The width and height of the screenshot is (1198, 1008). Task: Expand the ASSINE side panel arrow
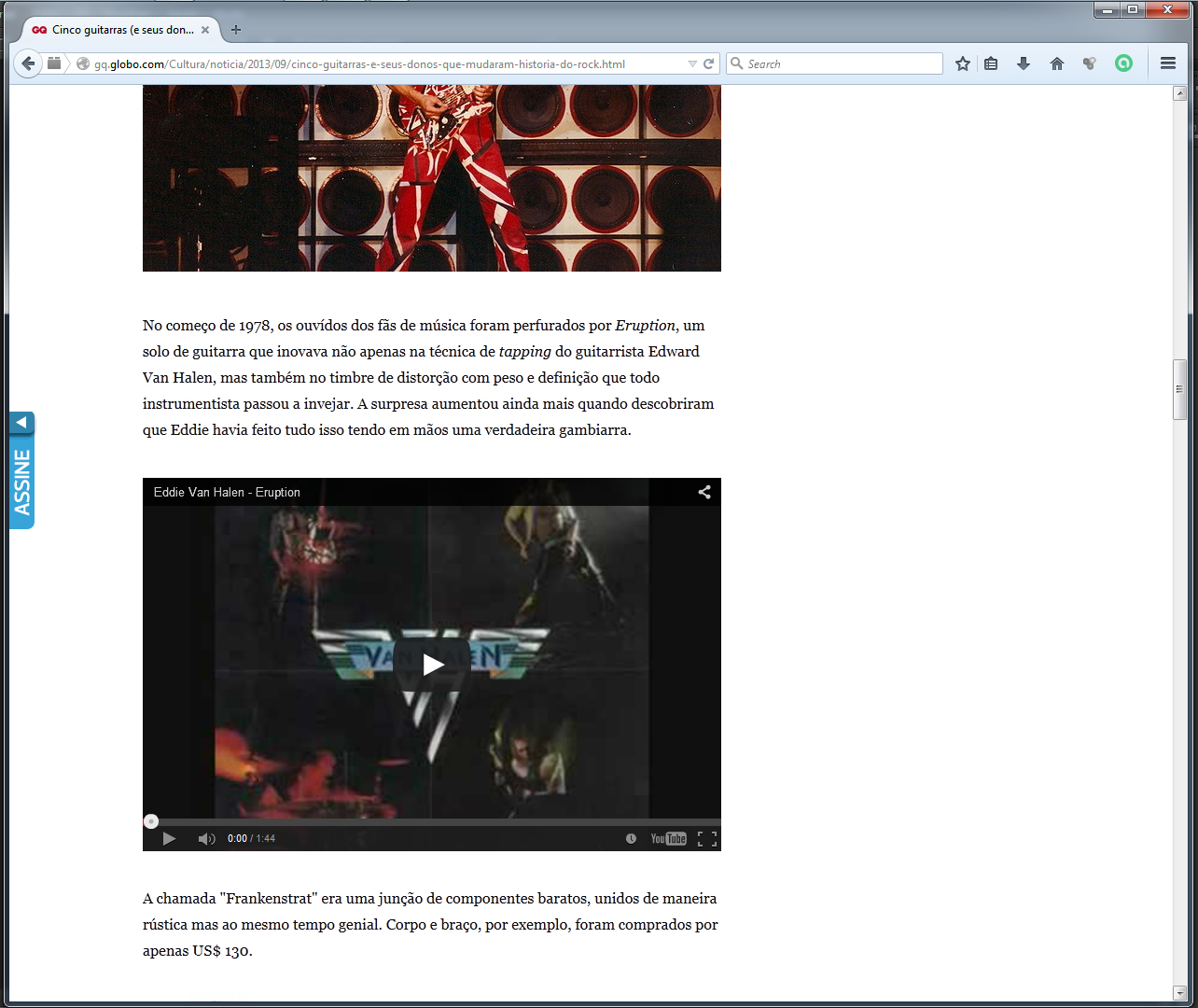[21, 423]
